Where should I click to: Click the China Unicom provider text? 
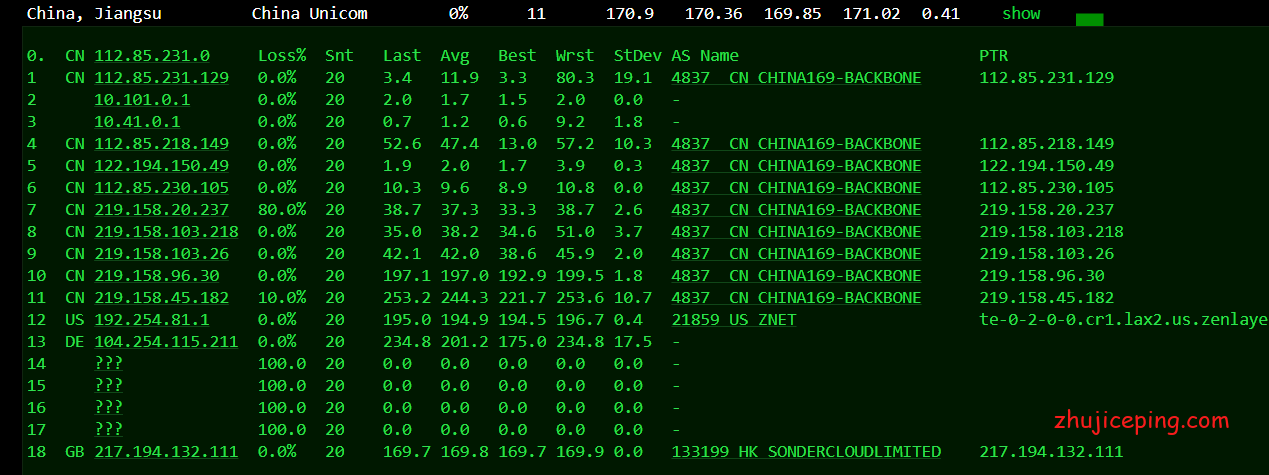(x=309, y=14)
